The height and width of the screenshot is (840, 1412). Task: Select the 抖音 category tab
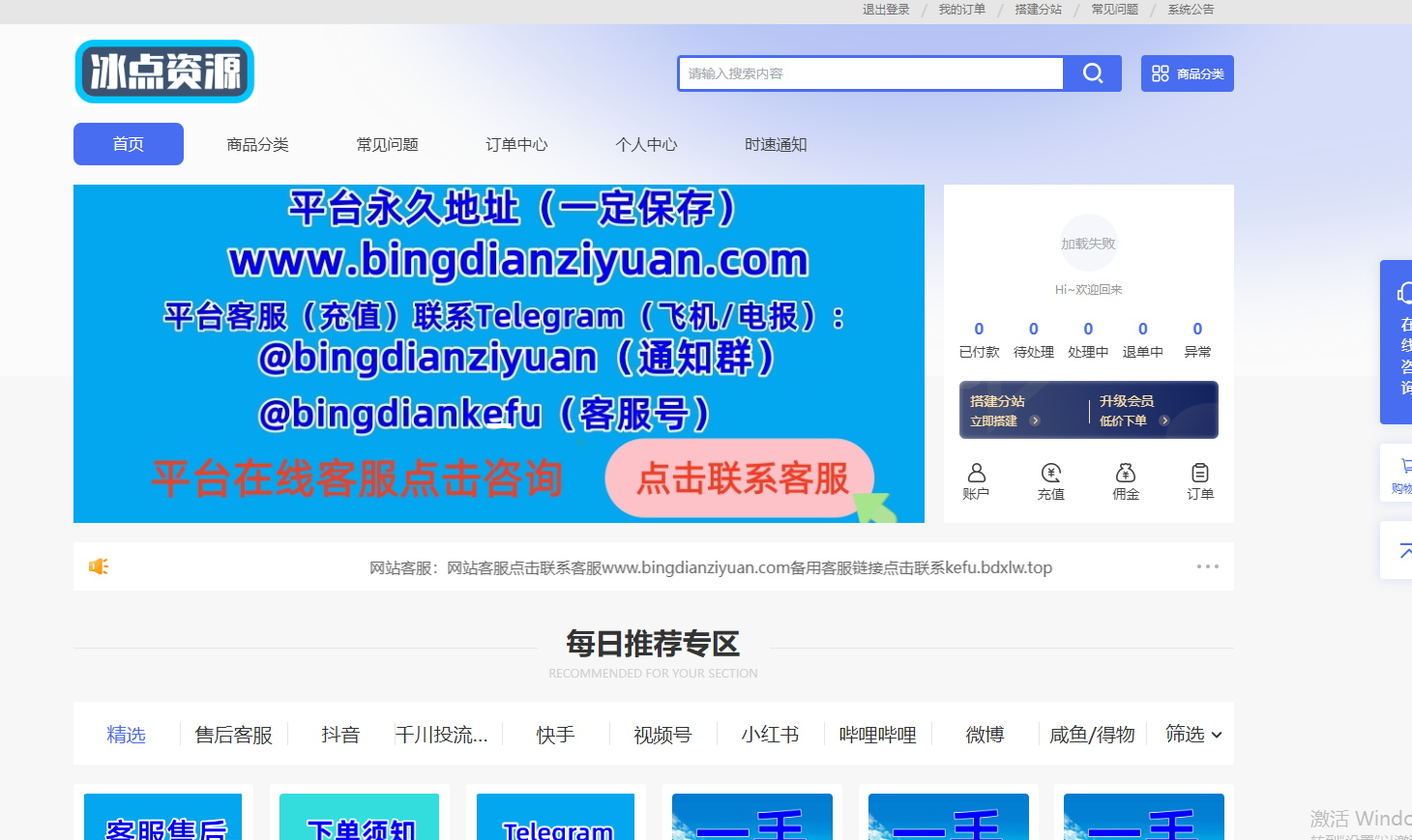340,735
